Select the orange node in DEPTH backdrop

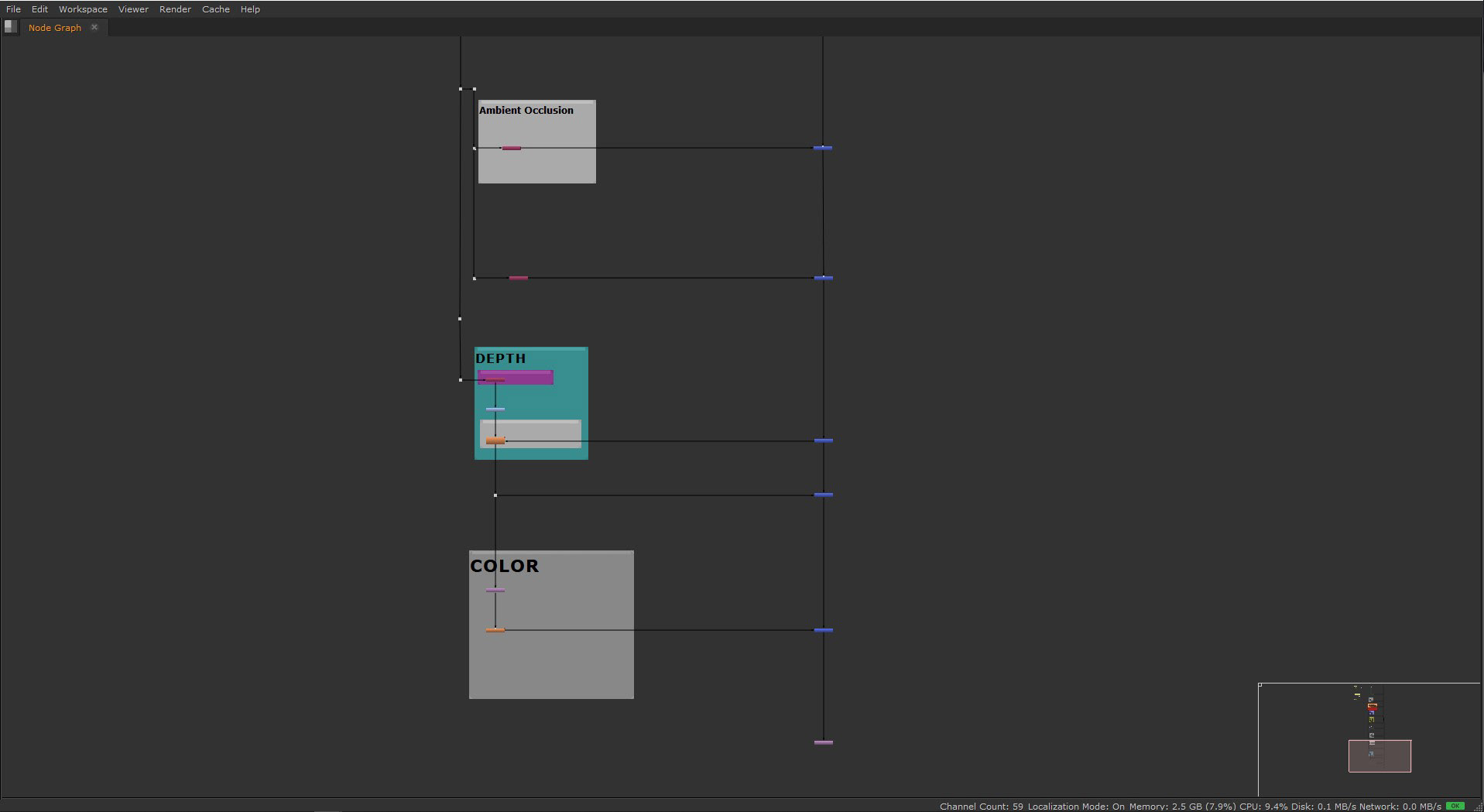point(495,440)
